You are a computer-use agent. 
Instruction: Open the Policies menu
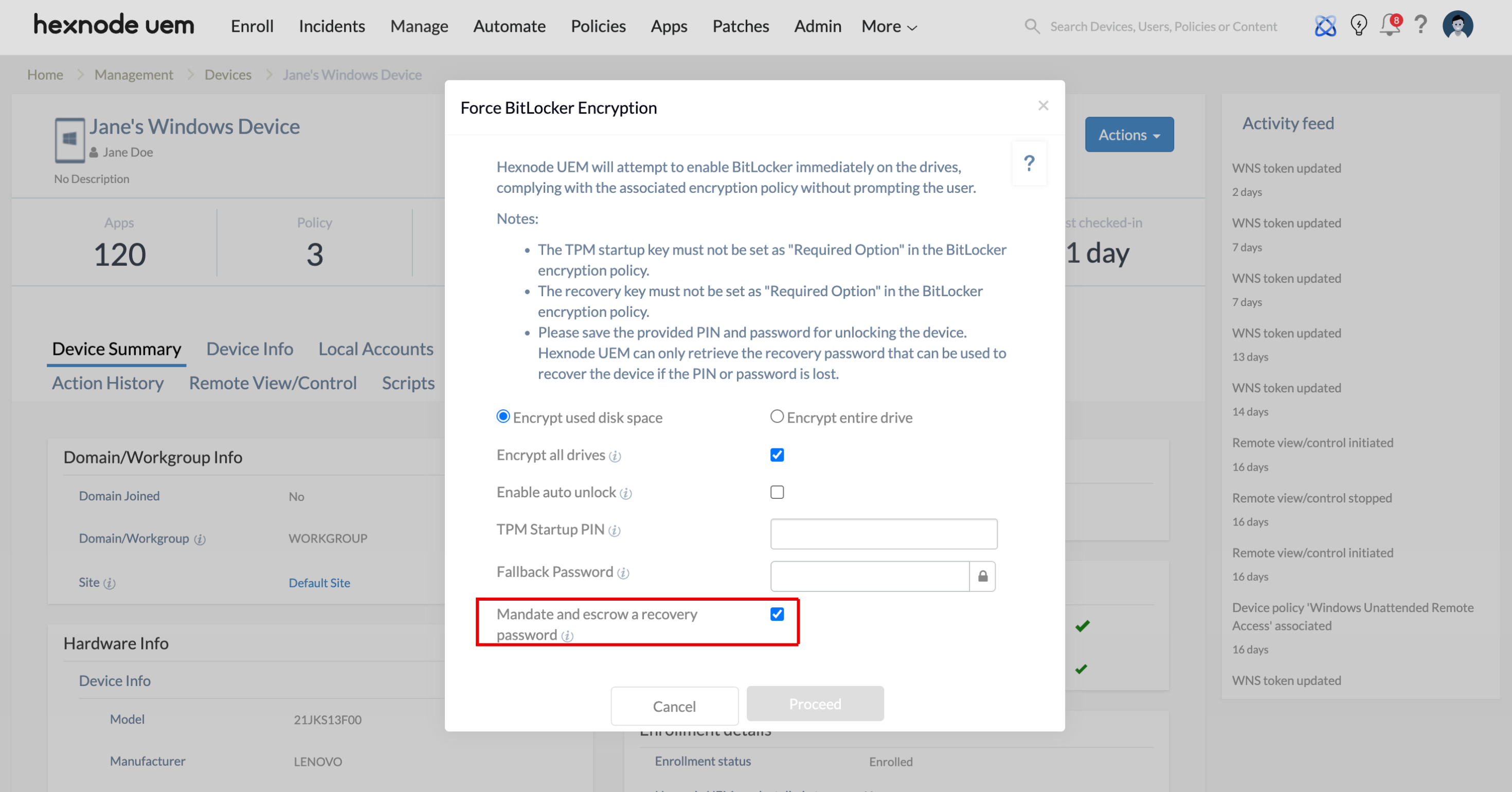598,26
